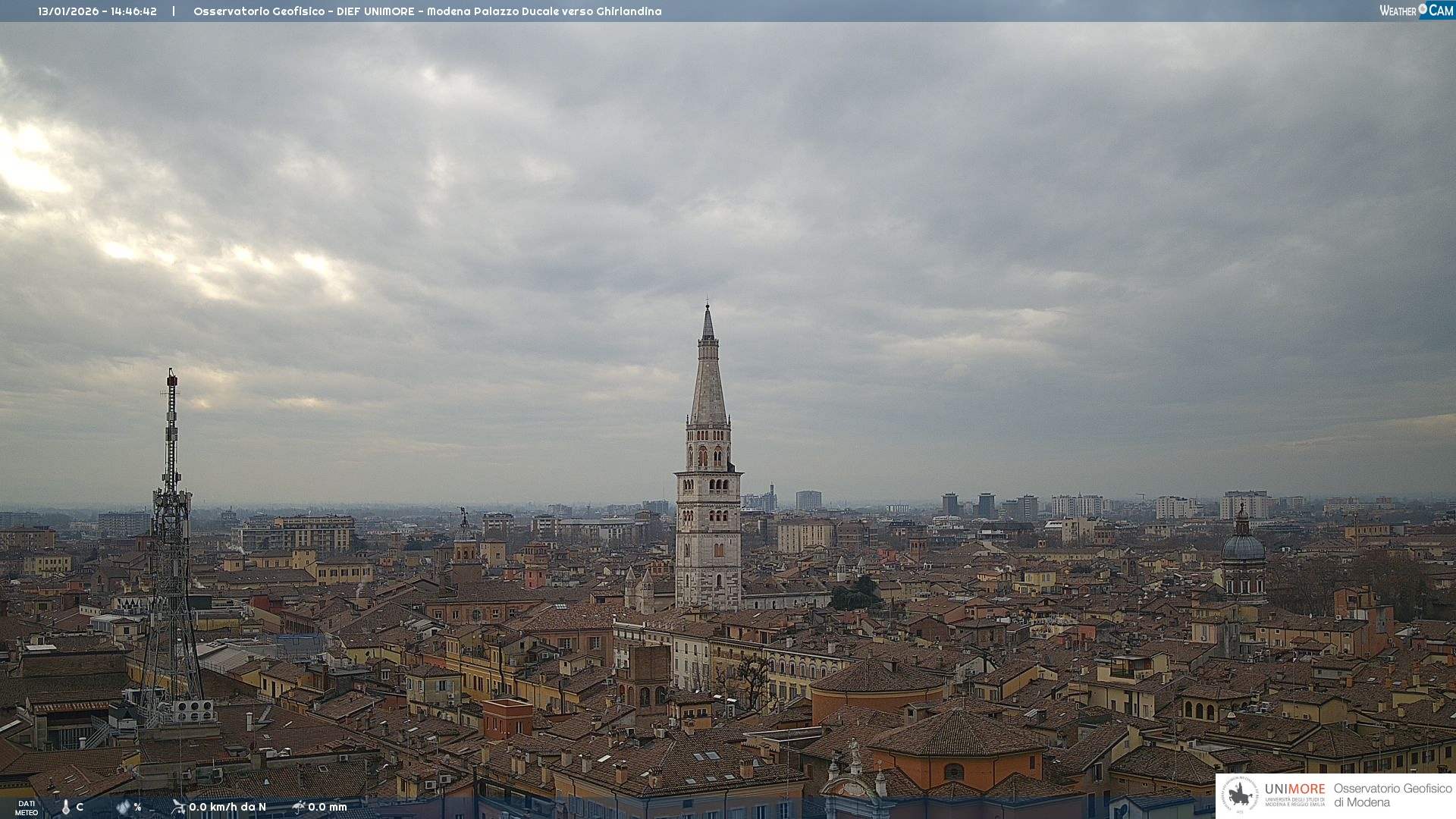The height and width of the screenshot is (819, 1456).
Task: Click the wind anemometer icon
Action: [x=178, y=807]
